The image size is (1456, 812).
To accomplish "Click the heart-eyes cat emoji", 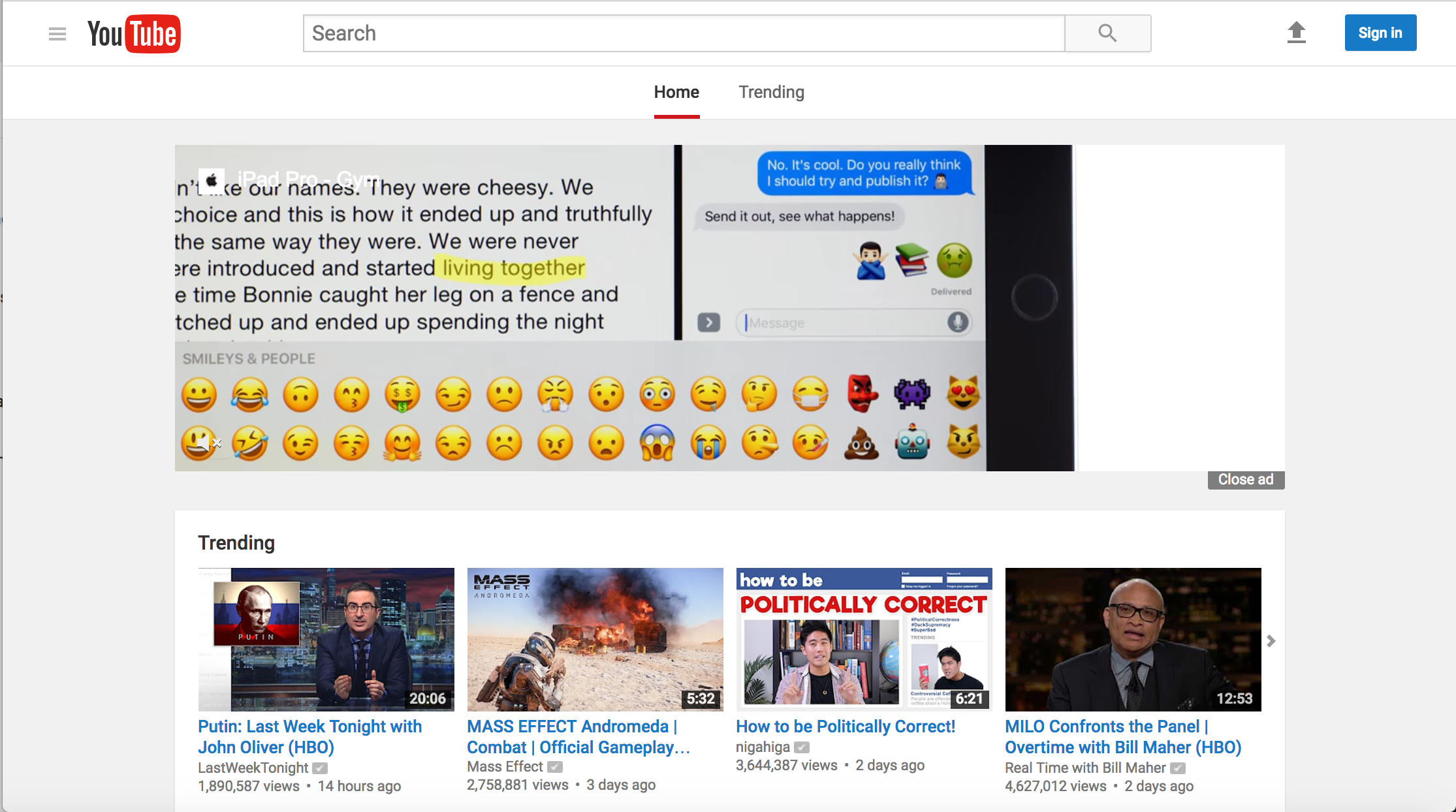I will pyautogui.click(x=963, y=393).
